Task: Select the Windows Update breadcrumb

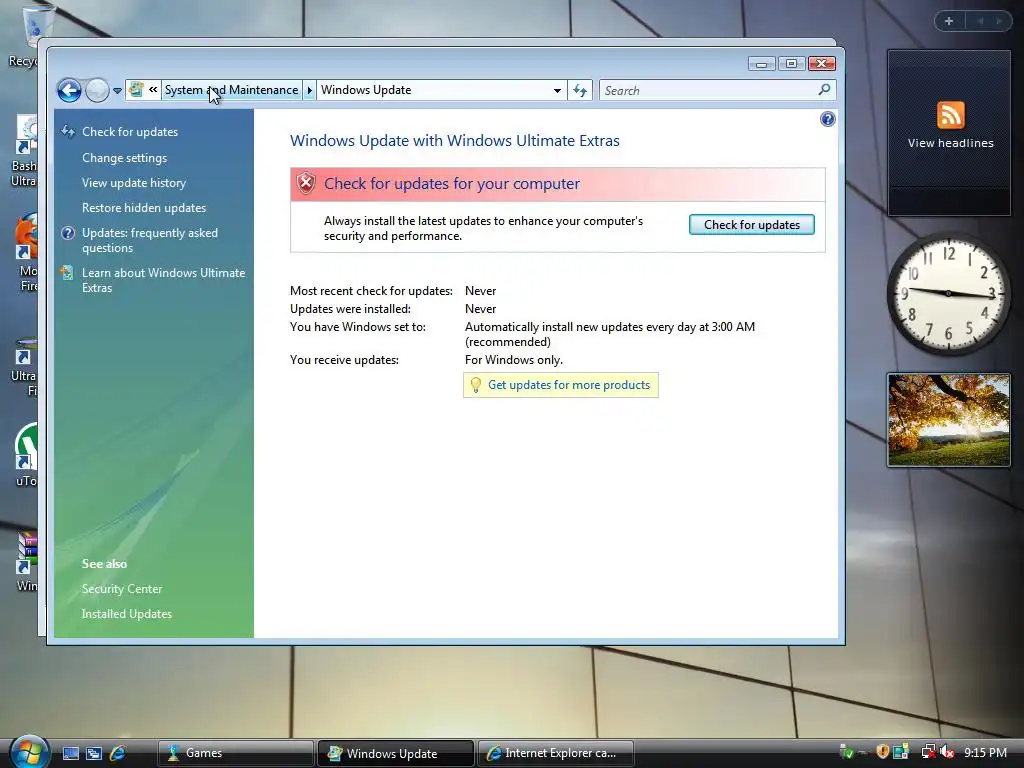Action: tap(366, 90)
